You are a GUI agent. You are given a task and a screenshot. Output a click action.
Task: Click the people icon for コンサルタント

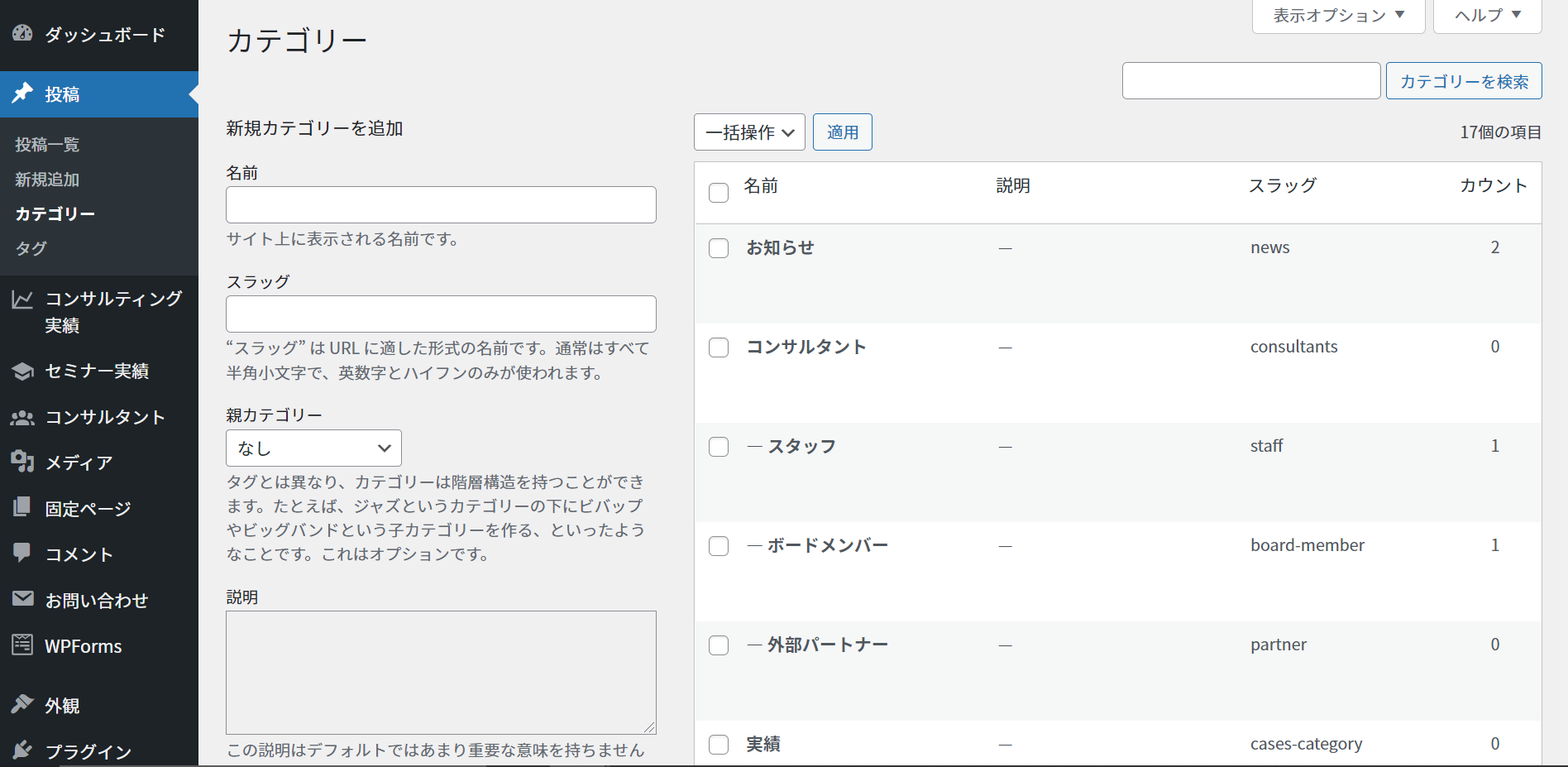pyautogui.click(x=22, y=418)
